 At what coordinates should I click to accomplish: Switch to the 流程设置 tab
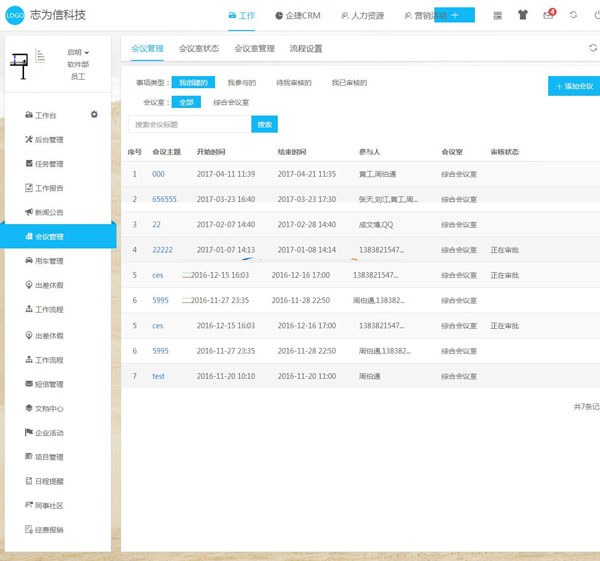(305, 48)
